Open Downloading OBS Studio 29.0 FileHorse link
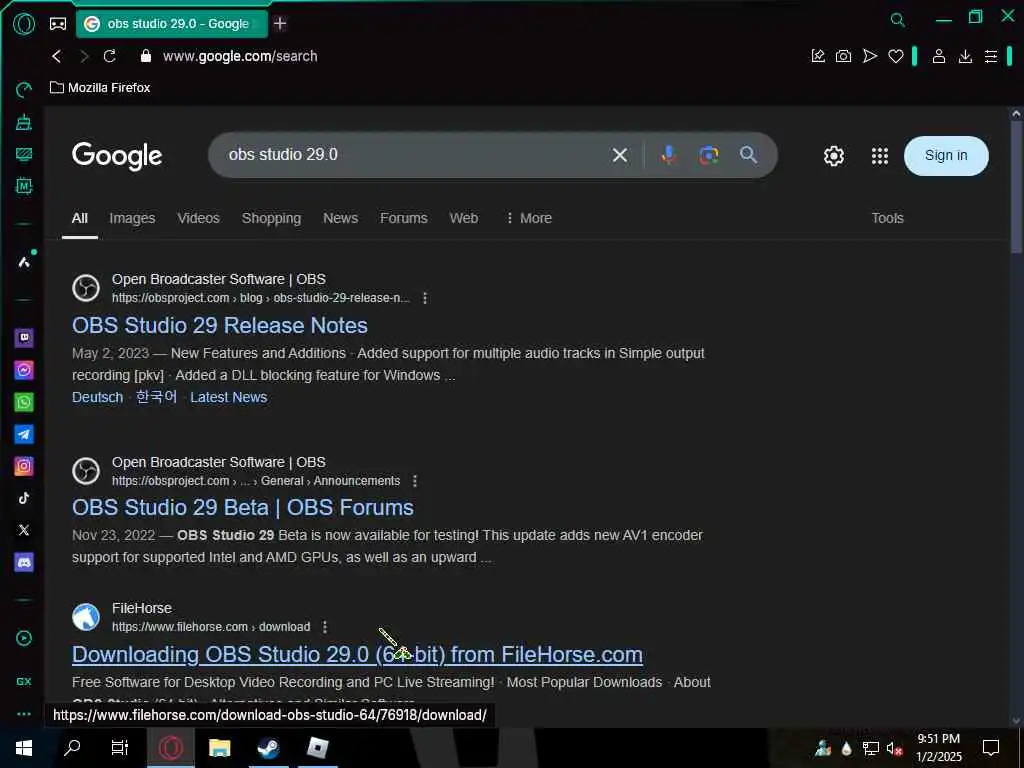Screen dimensions: 1024x768 pos(357,654)
